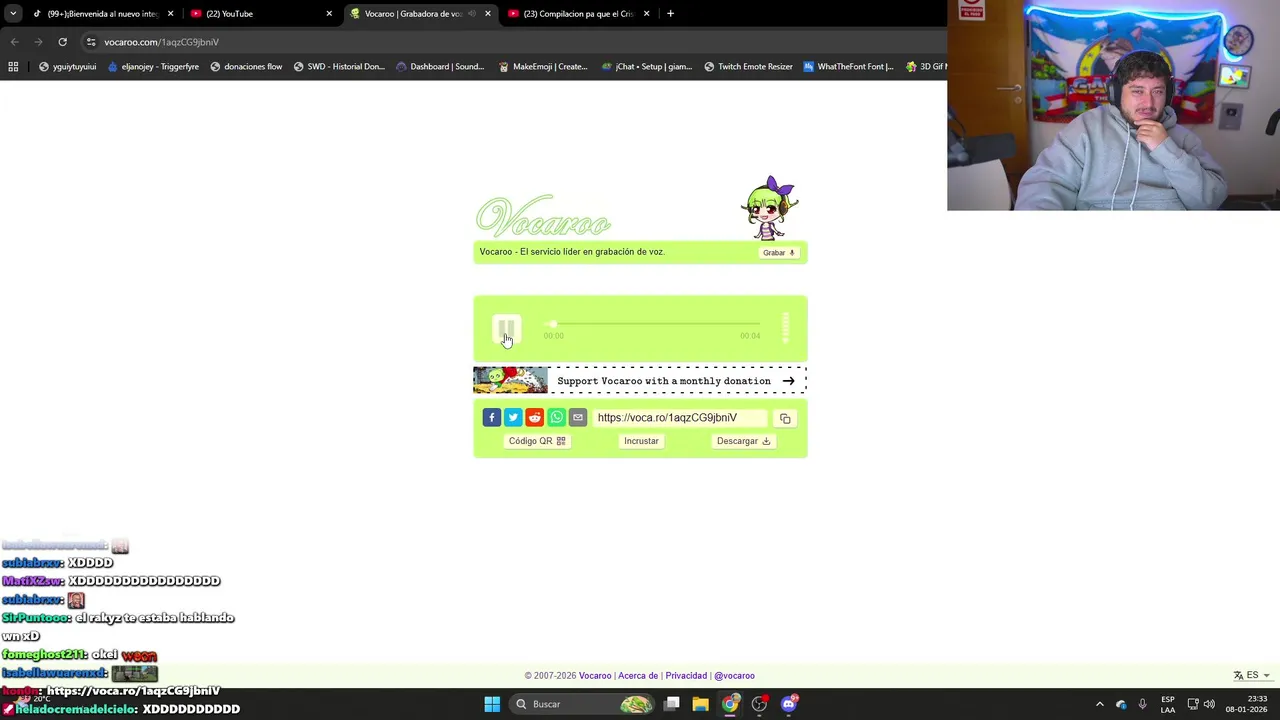Download recording with Descargar button

tap(743, 441)
